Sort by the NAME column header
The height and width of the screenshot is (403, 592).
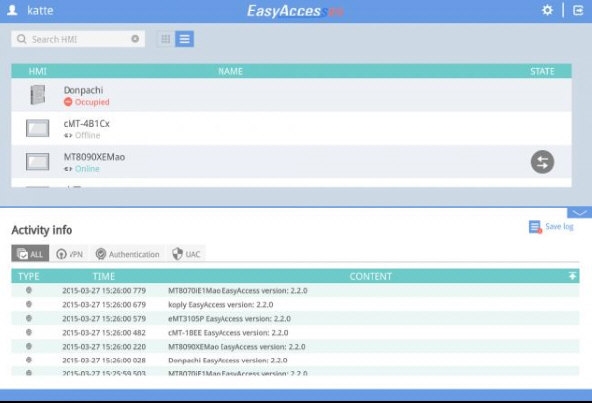coord(231,71)
